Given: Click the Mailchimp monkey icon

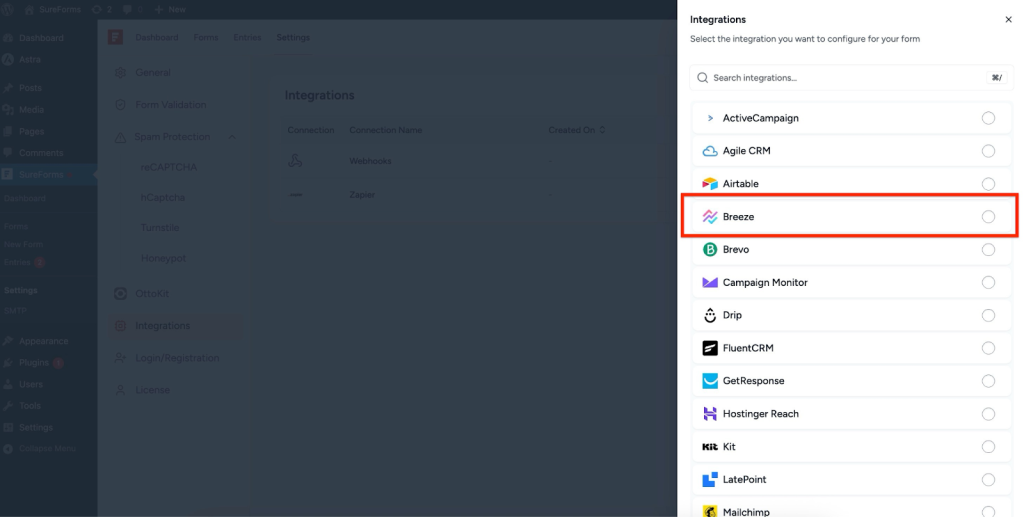Looking at the screenshot, I should coord(710,512).
